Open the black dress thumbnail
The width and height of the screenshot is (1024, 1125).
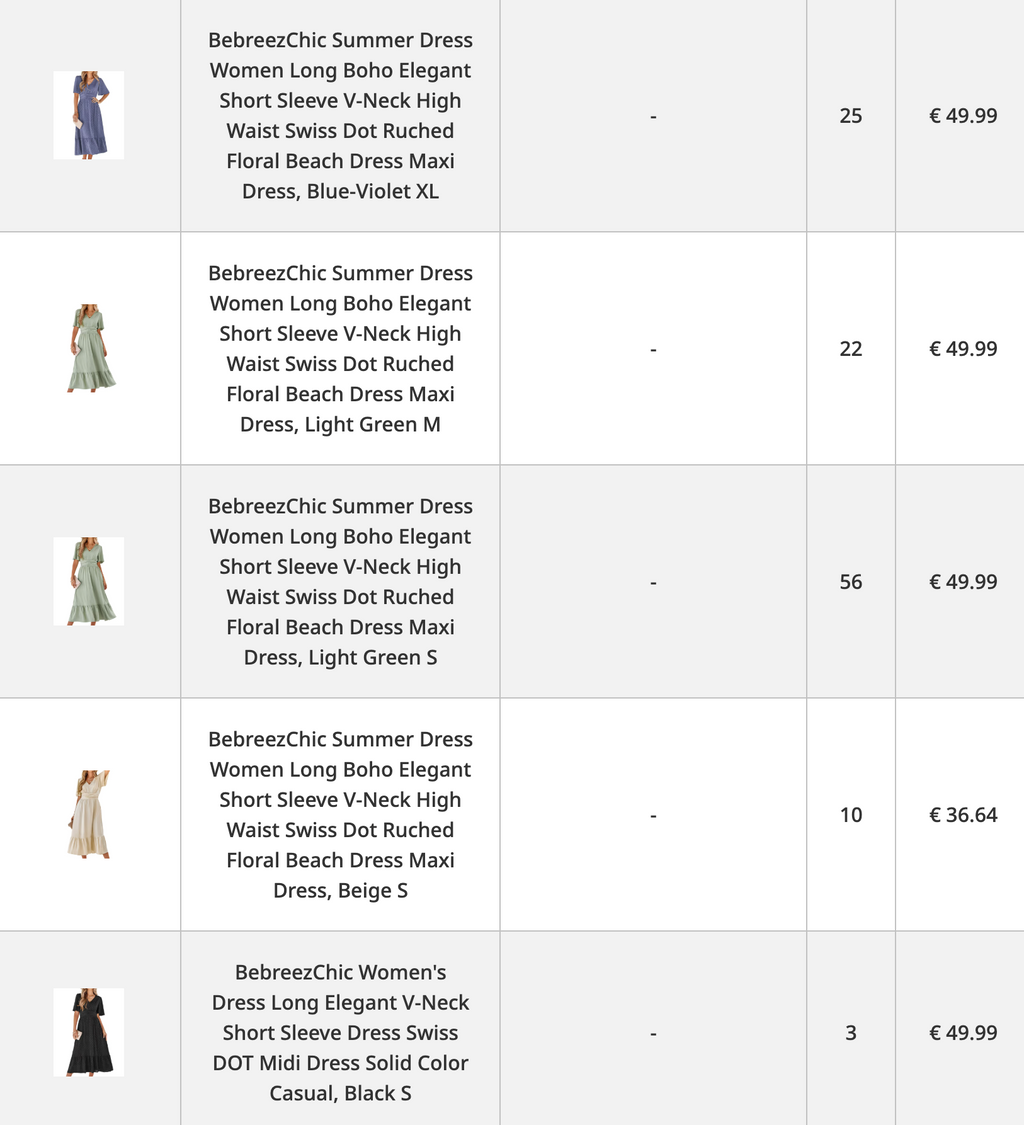point(89,1032)
